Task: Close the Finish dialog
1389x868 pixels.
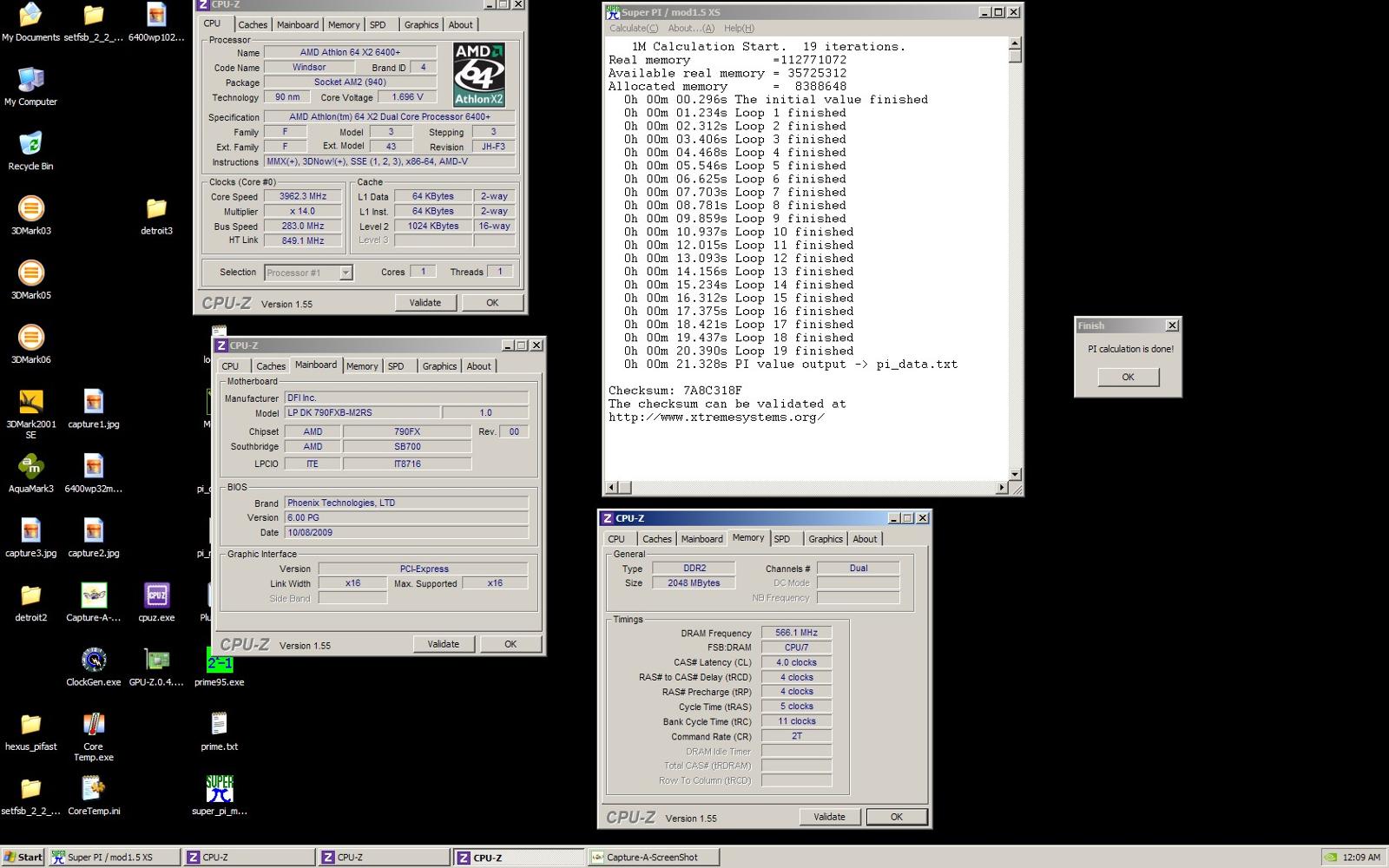Action: 1172,325
